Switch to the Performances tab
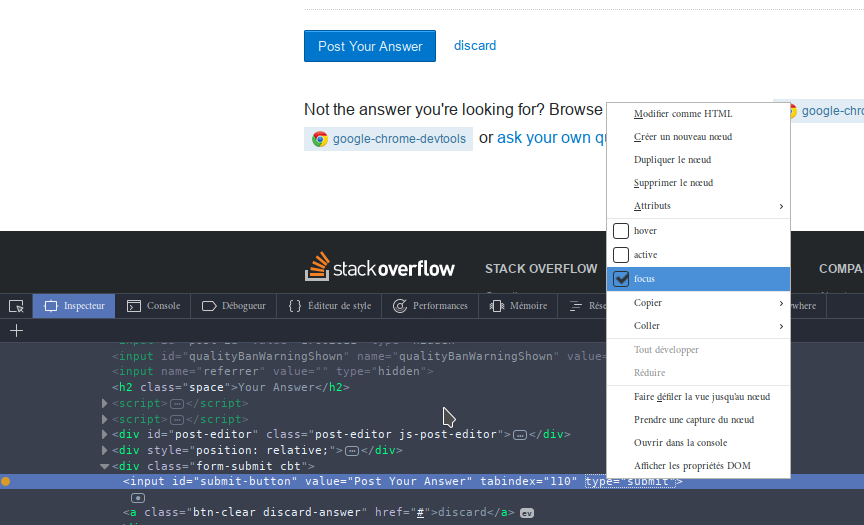Viewport: 864px width, 525px height. pos(430,306)
